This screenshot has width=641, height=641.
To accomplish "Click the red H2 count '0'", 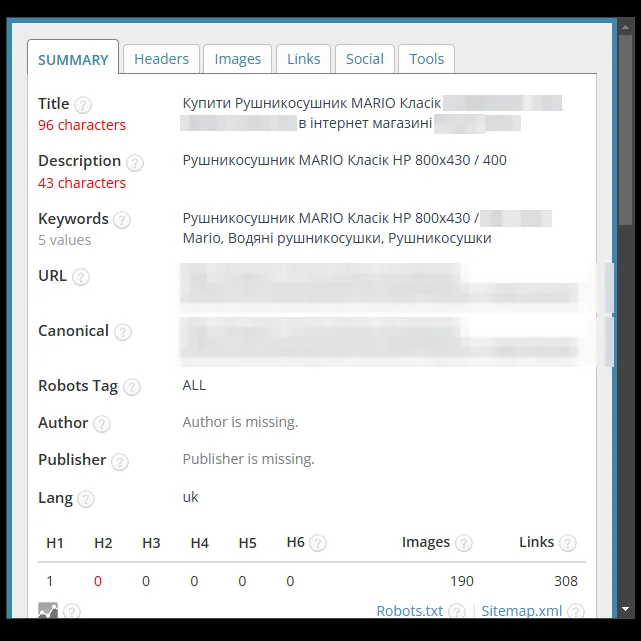I will [98, 581].
